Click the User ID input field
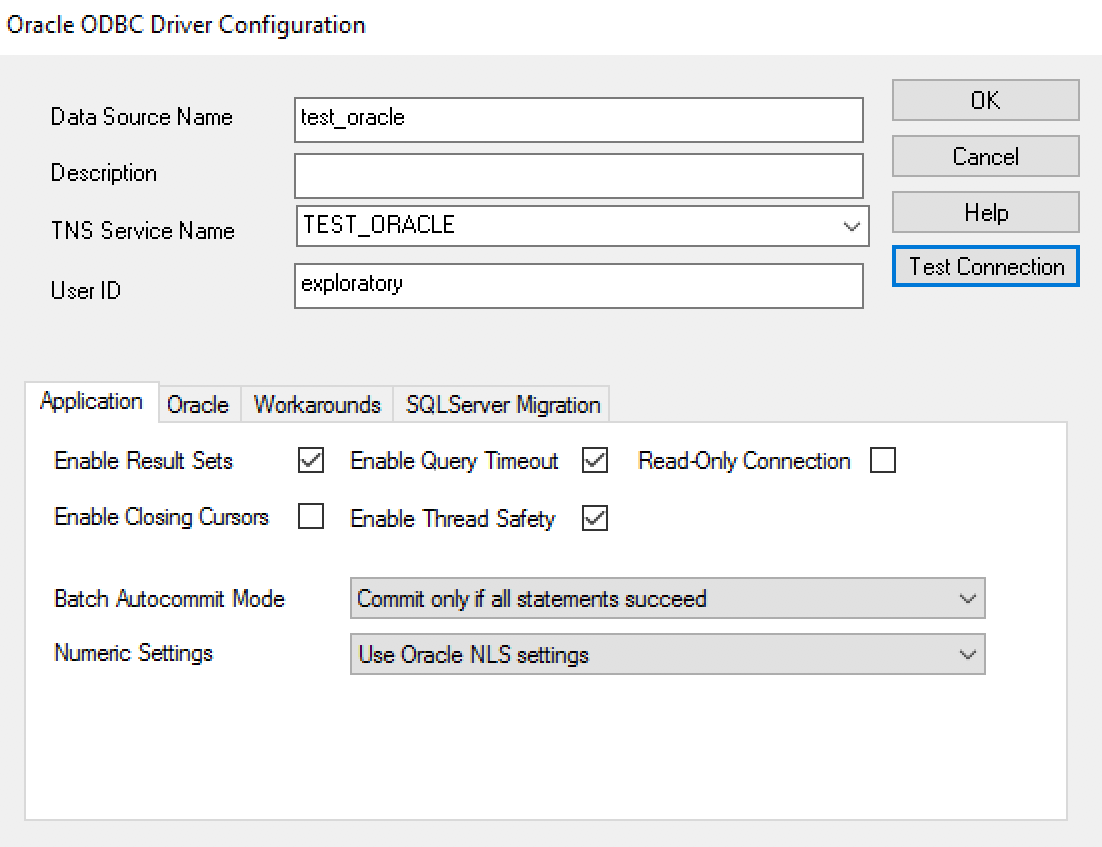1102x847 pixels. tap(578, 285)
